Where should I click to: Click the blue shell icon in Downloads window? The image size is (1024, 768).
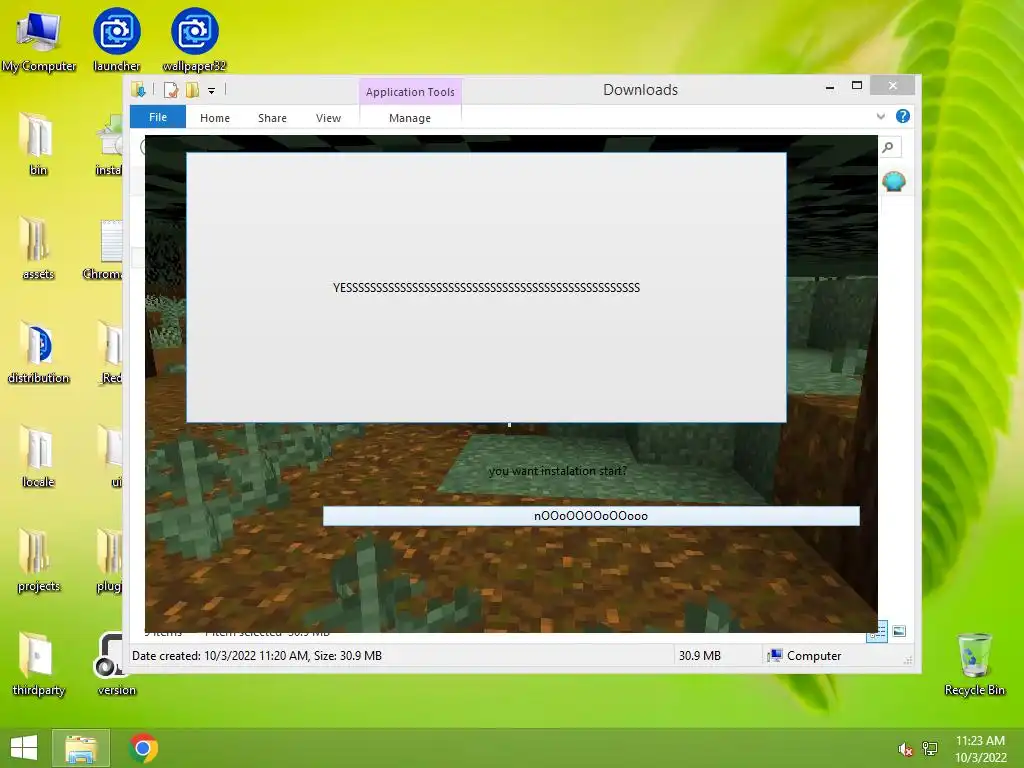pyautogui.click(x=893, y=182)
